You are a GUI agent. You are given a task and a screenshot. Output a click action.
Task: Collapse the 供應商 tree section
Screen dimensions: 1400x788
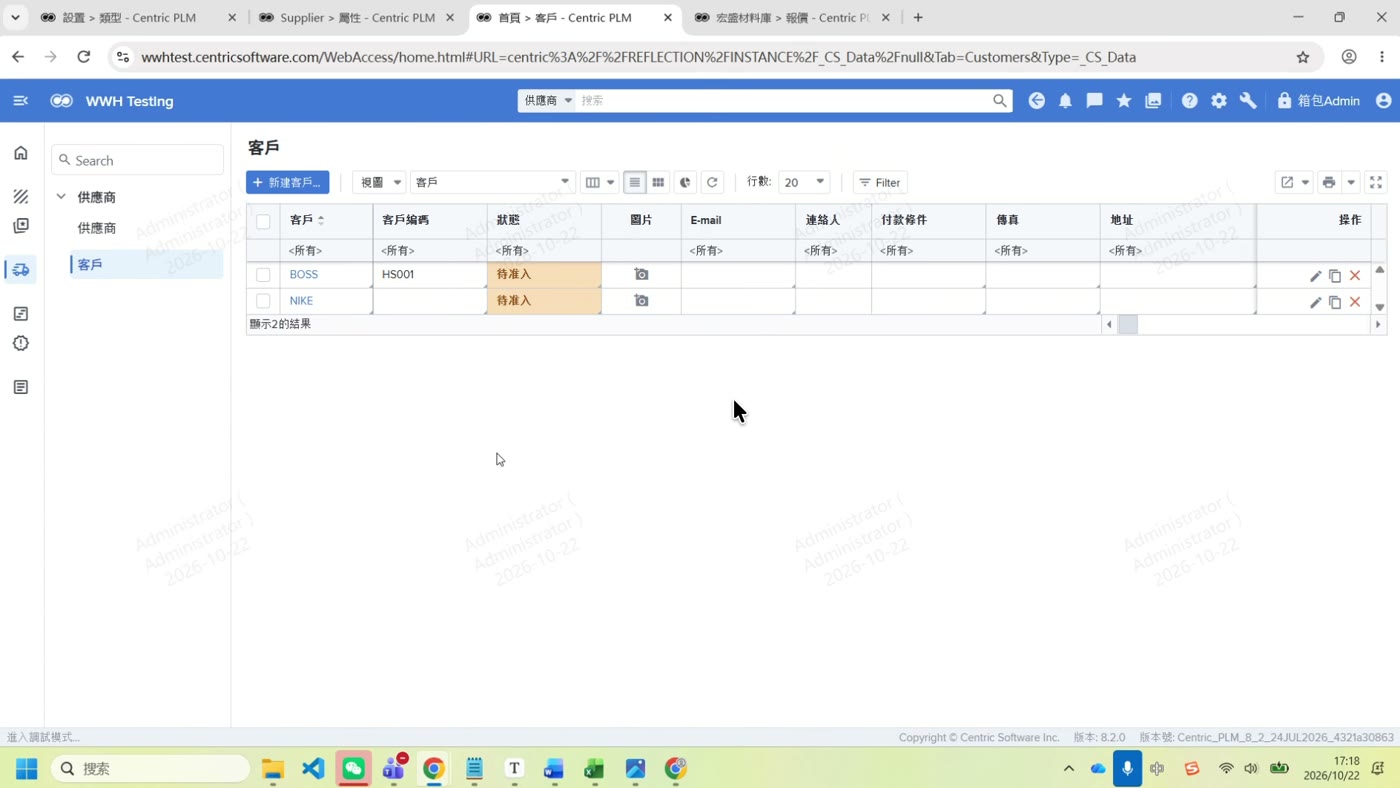(x=61, y=197)
